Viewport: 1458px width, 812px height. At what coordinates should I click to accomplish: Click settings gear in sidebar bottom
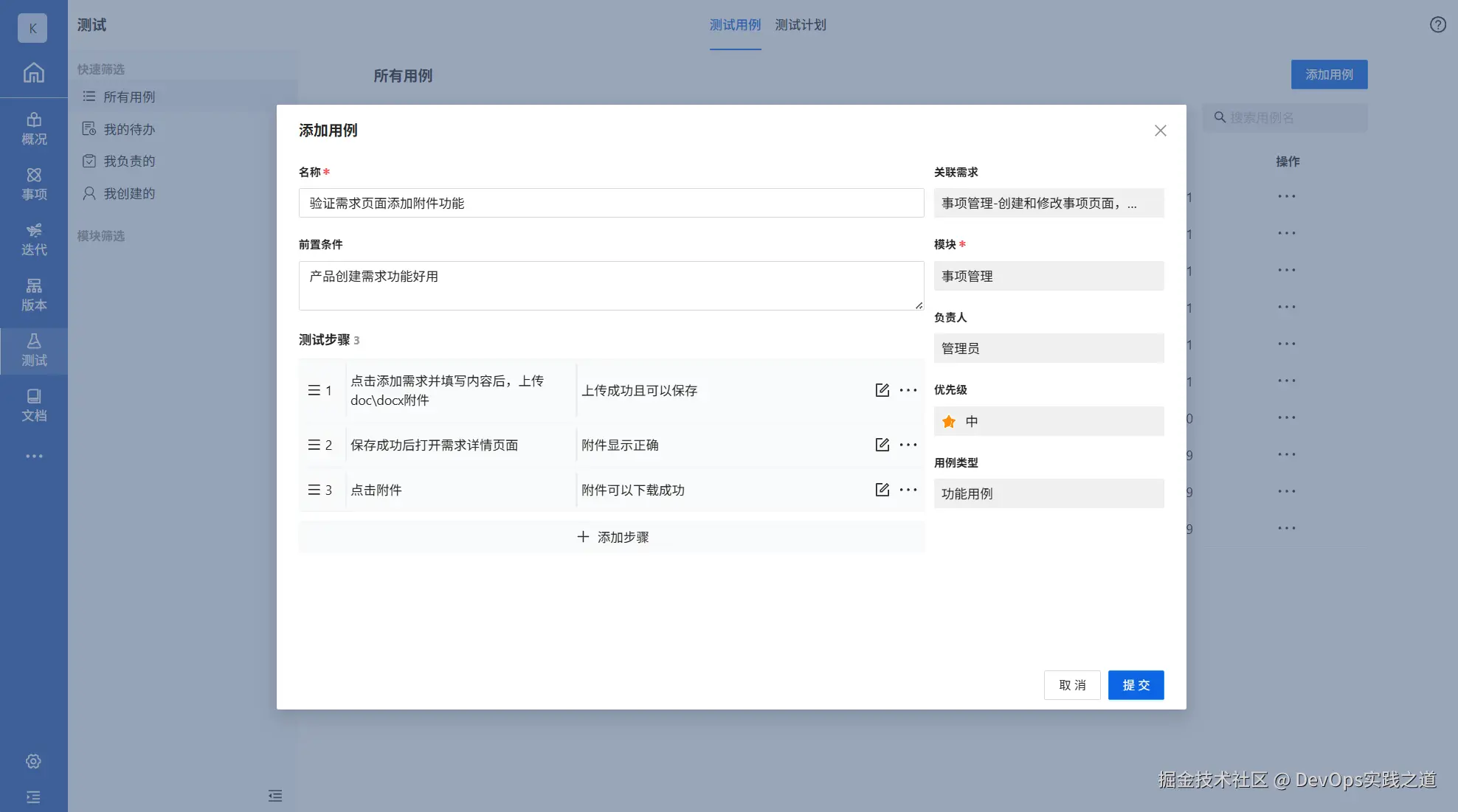pyautogui.click(x=33, y=761)
